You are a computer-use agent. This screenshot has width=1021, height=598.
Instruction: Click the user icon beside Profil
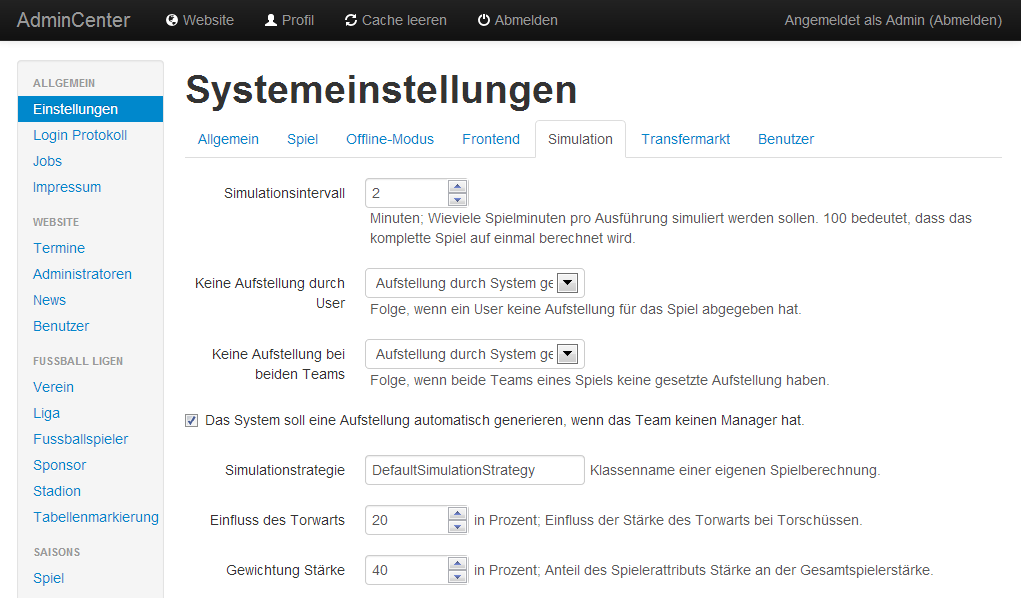(x=271, y=20)
